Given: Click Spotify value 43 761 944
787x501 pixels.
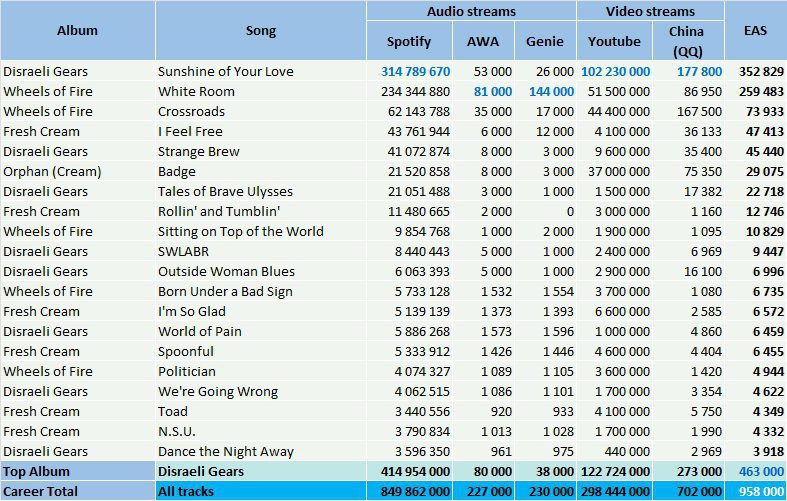Looking at the screenshot, I should point(419,132).
